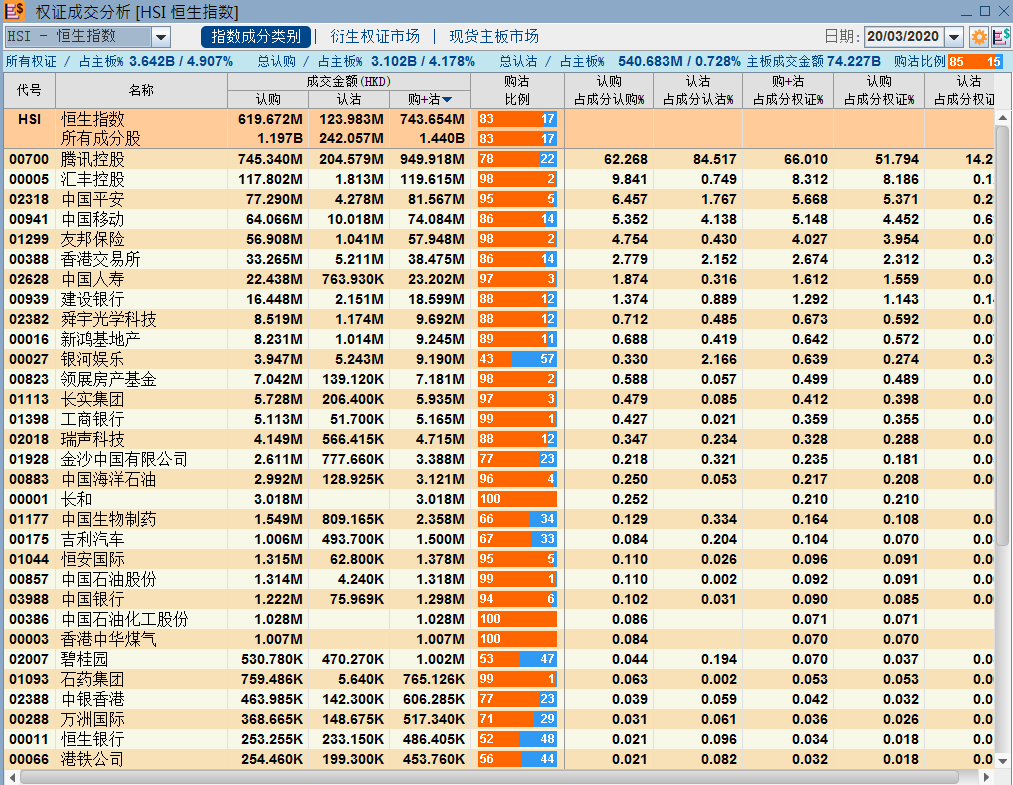
Task: Sort by the 购沽比例 column header
Action: point(517,90)
